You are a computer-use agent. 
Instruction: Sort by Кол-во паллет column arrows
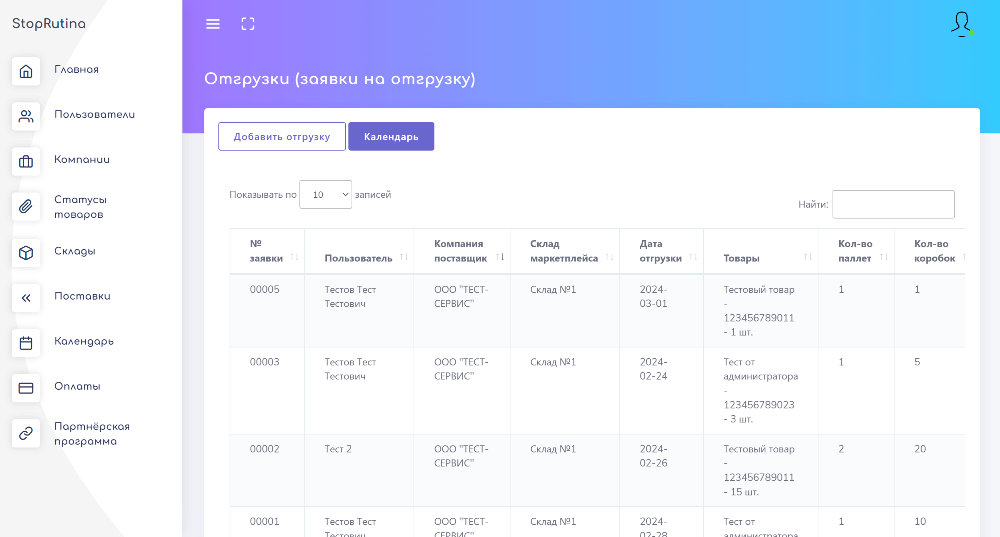(884, 257)
